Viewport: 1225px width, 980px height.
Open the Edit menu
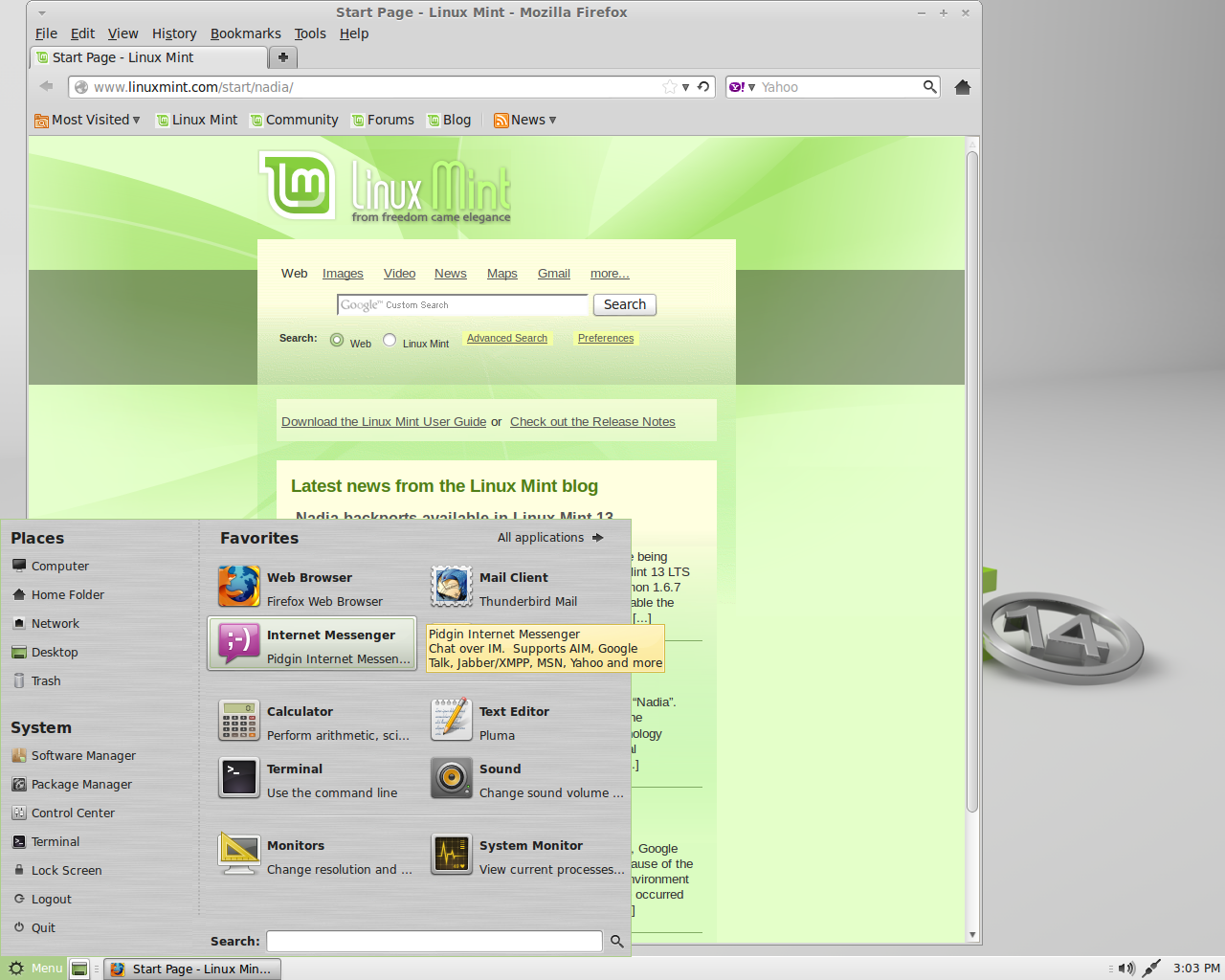[x=83, y=33]
